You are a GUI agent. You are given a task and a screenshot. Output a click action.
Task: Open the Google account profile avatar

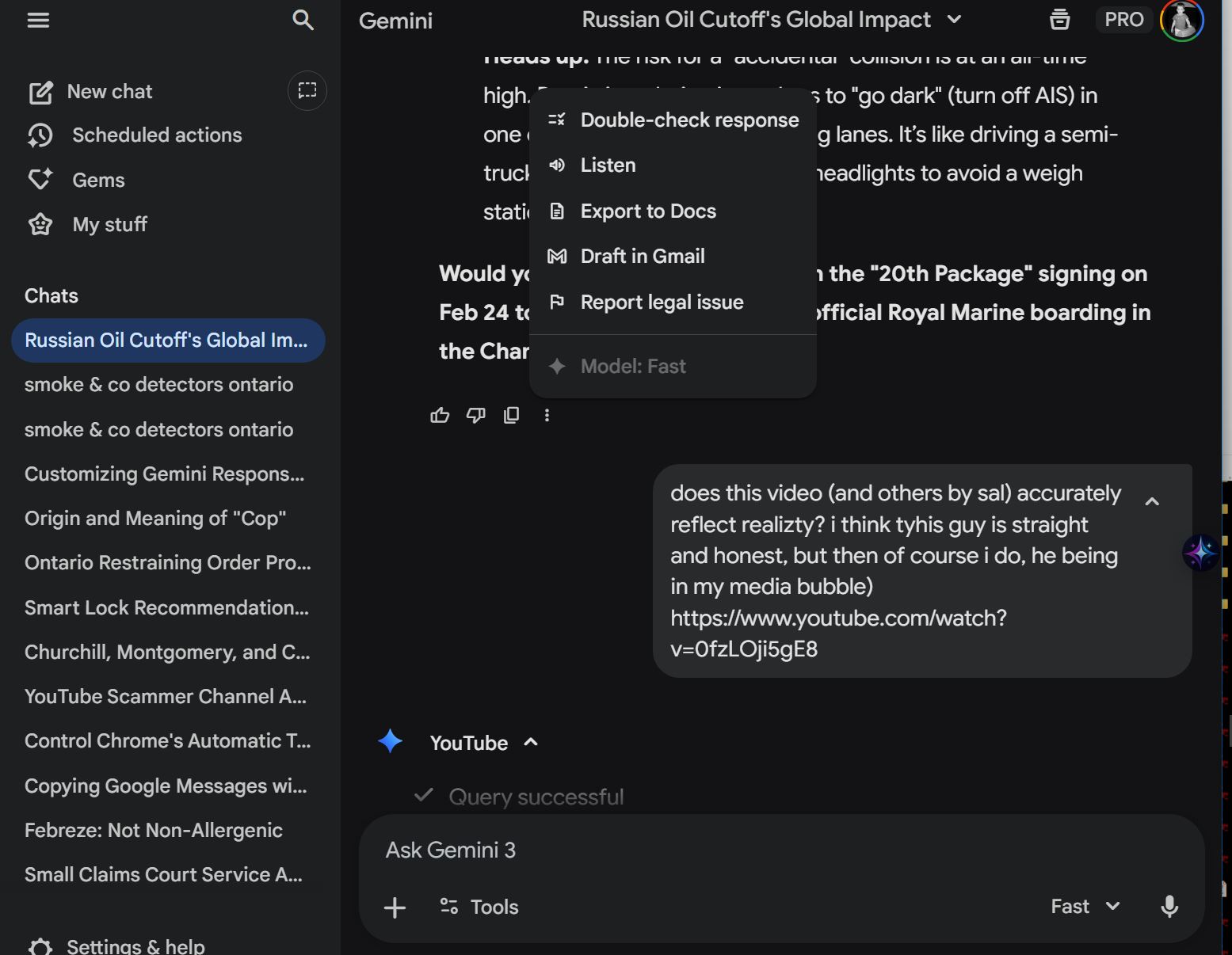pos(1181,20)
